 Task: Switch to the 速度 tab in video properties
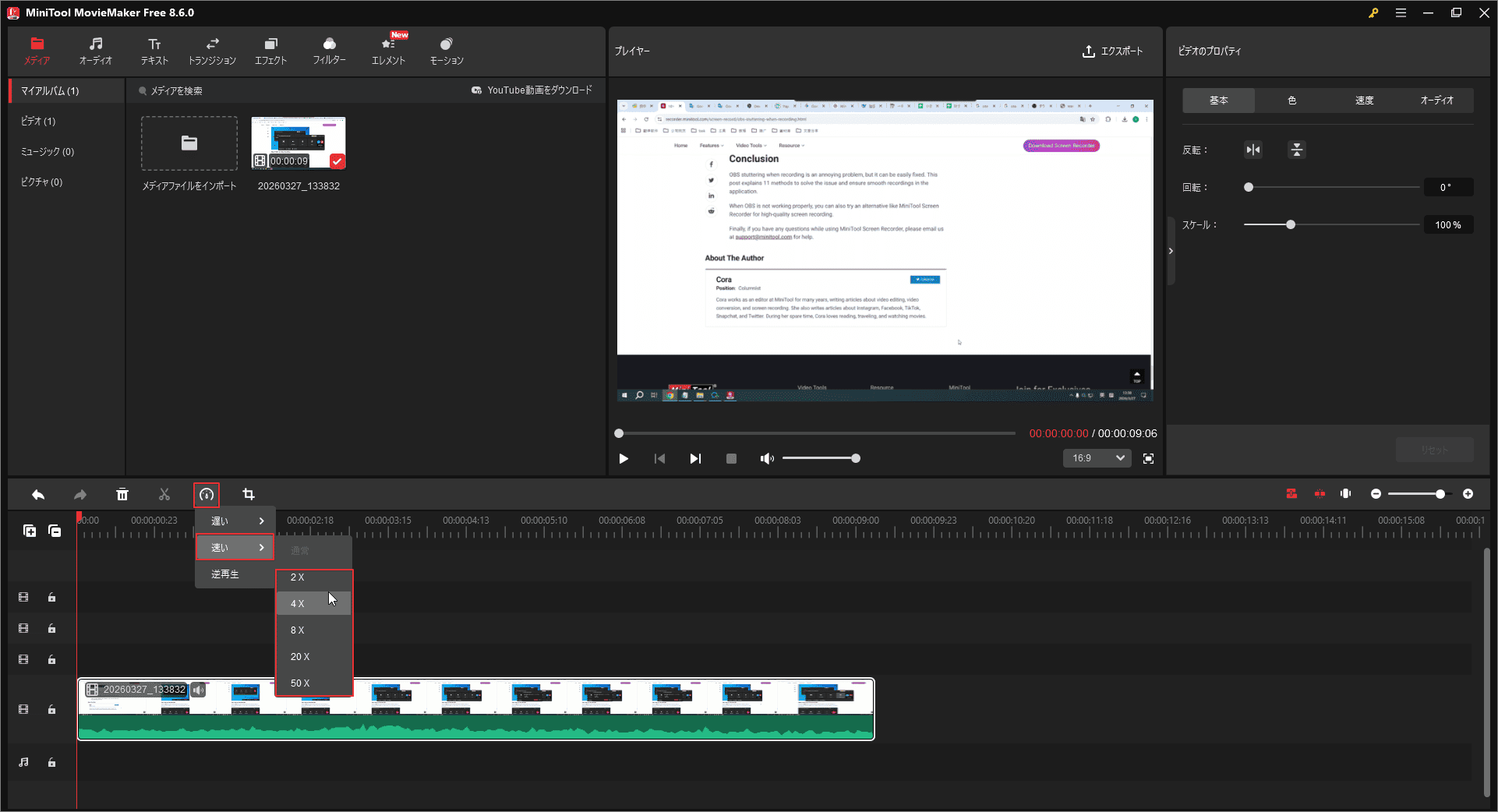pyautogui.click(x=1365, y=100)
